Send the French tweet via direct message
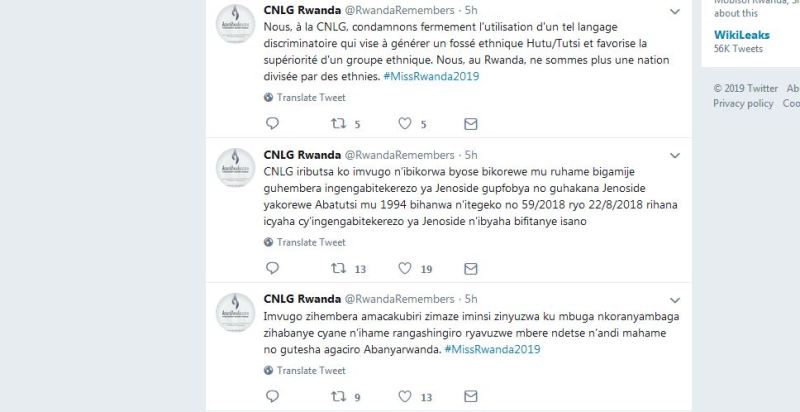The height and width of the screenshot is (412, 800). coord(470,124)
